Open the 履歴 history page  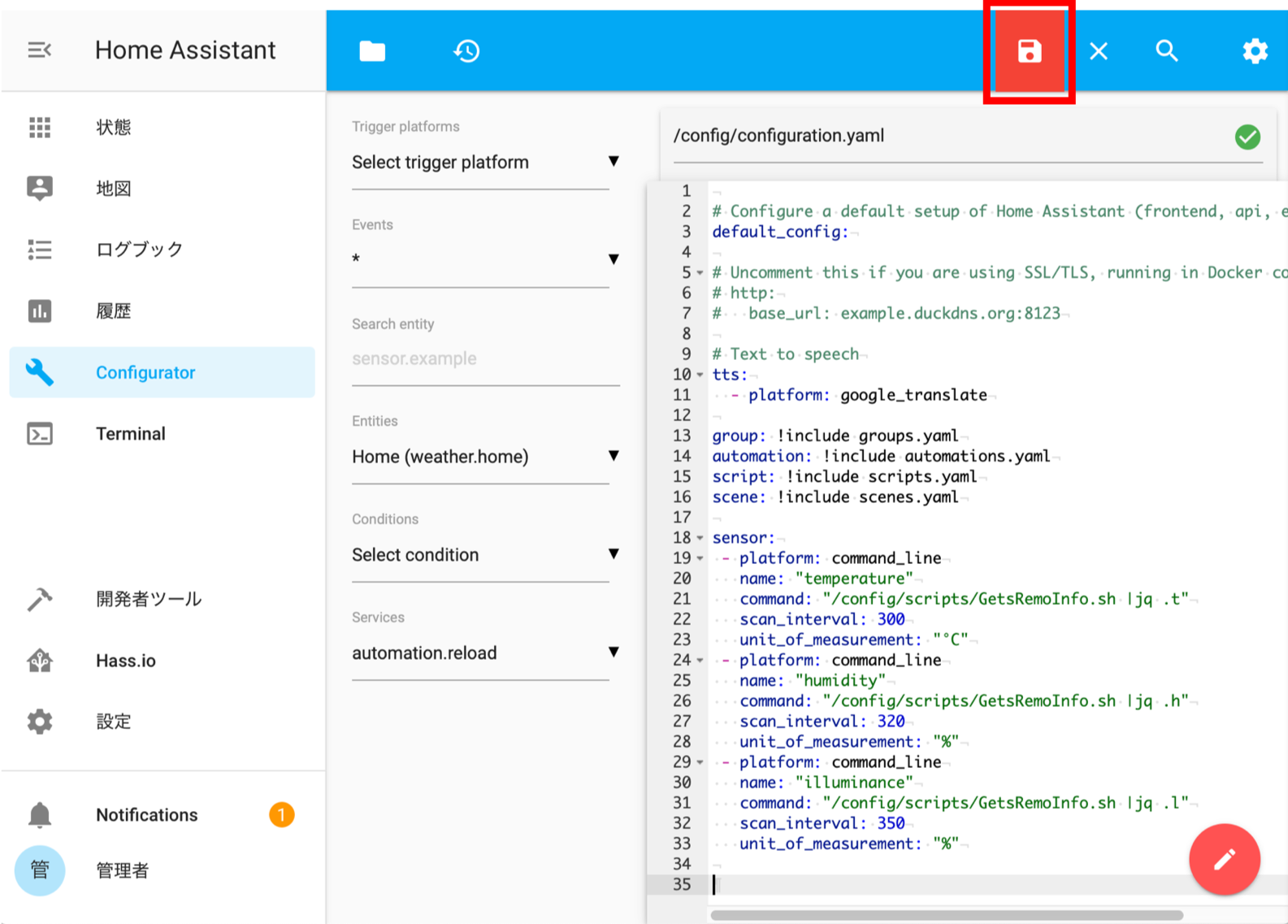[x=163, y=311]
